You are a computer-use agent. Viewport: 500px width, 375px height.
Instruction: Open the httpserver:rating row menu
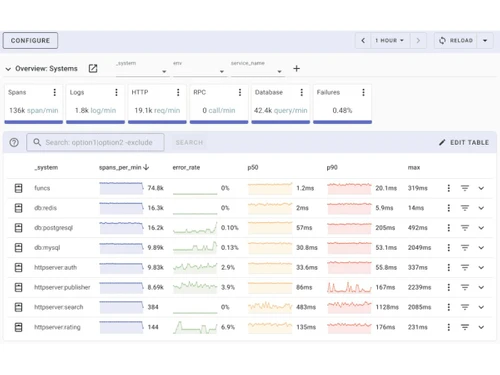[449, 327]
